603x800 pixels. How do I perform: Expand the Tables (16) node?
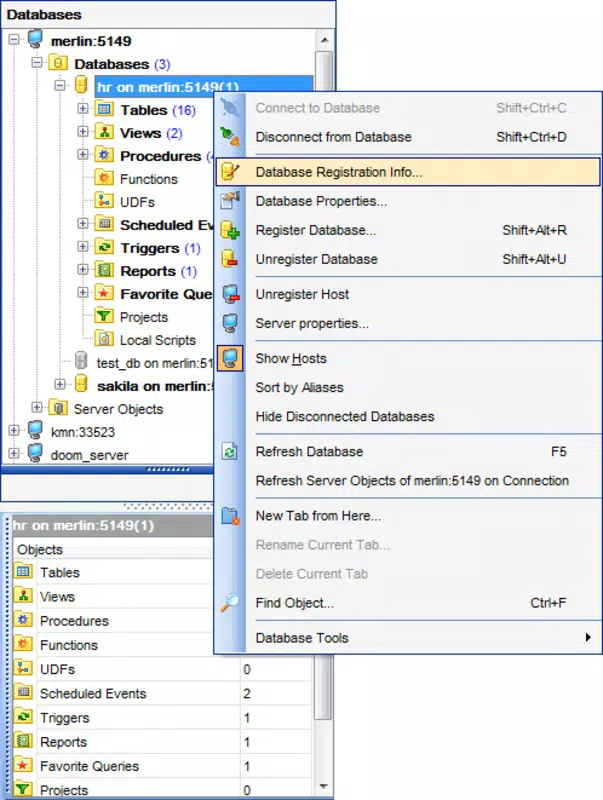[x=83, y=109]
